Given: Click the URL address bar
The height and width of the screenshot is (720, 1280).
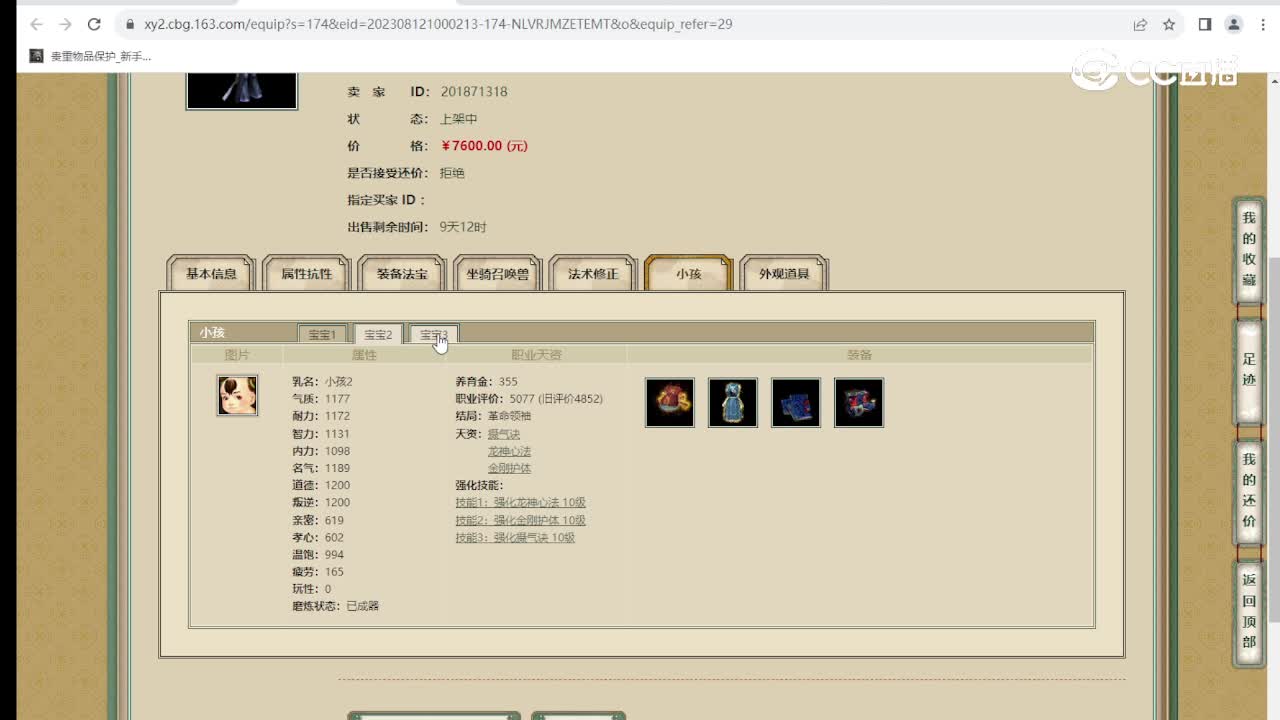Looking at the screenshot, I should click(x=630, y=24).
